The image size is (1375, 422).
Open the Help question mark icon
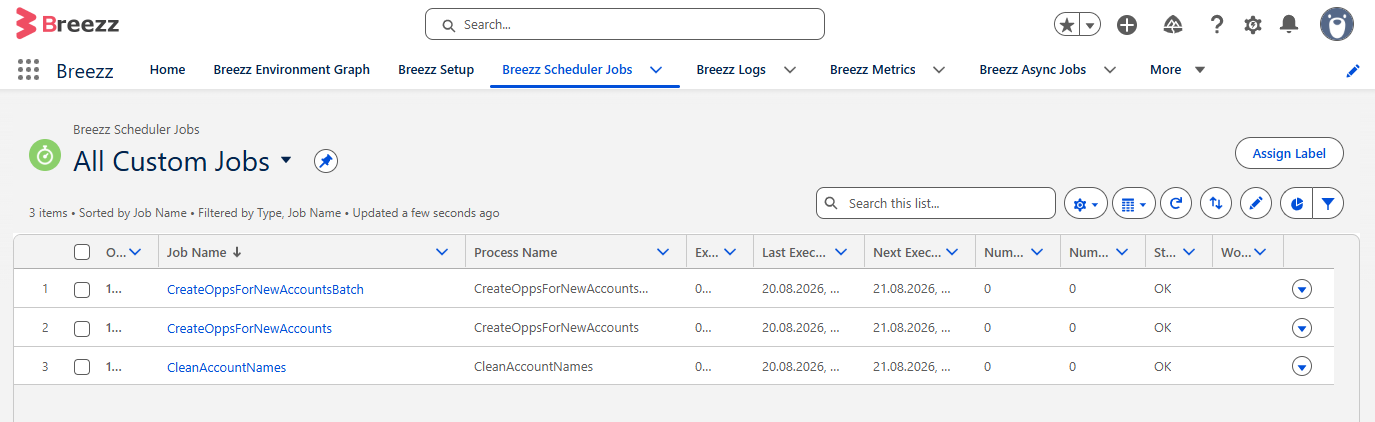(1217, 25)
